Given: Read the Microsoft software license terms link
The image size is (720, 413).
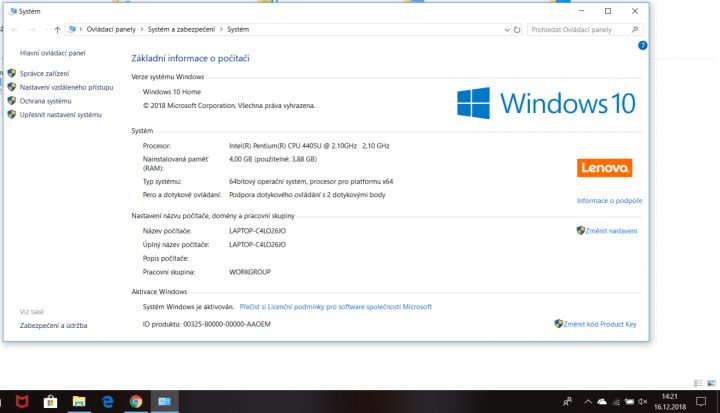Looking at the screenshot, I should click(335, 307).
